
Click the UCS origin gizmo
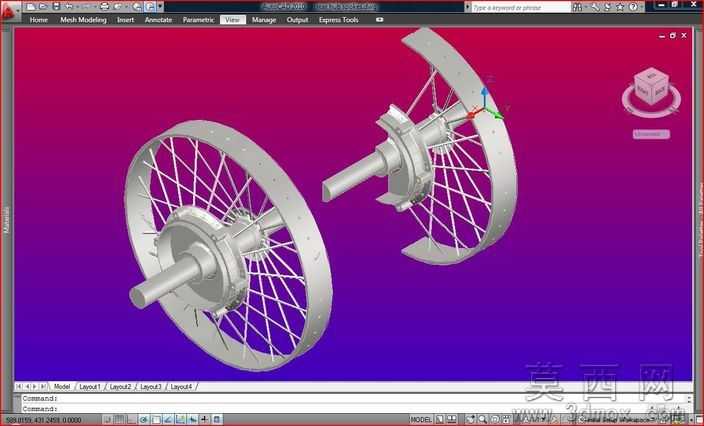484,107
